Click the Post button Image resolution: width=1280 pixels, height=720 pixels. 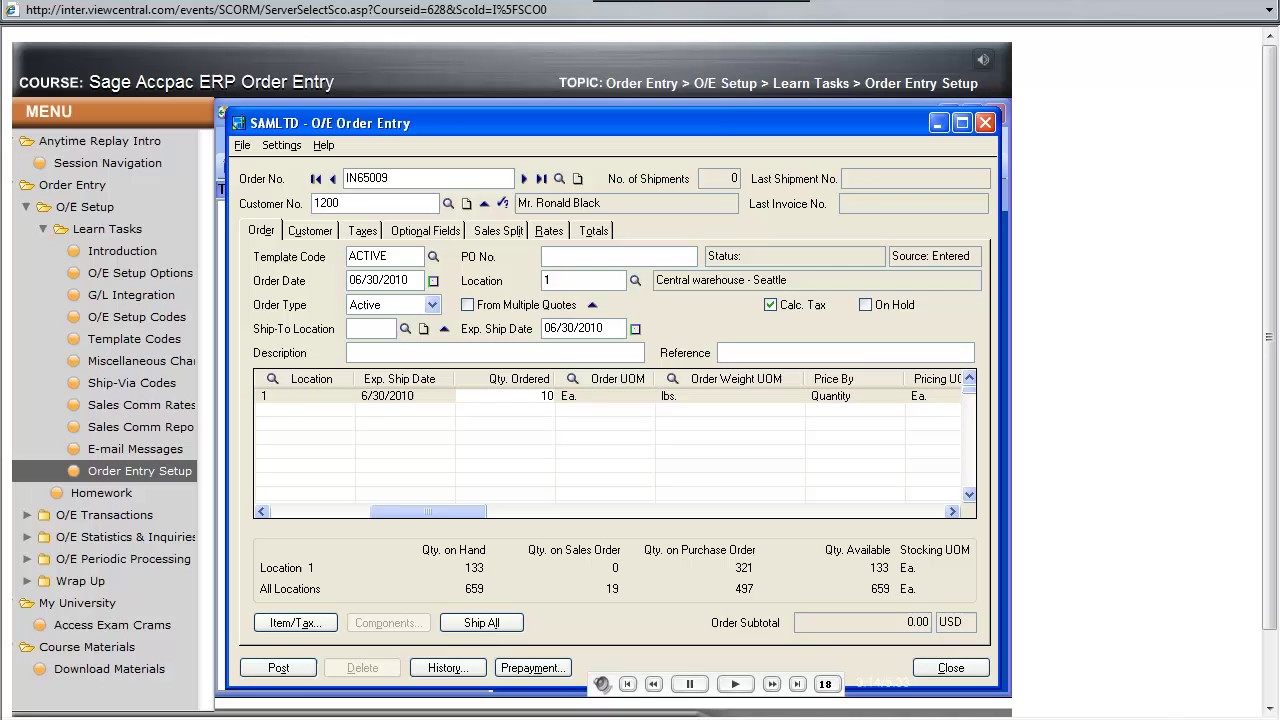[279, 668]
